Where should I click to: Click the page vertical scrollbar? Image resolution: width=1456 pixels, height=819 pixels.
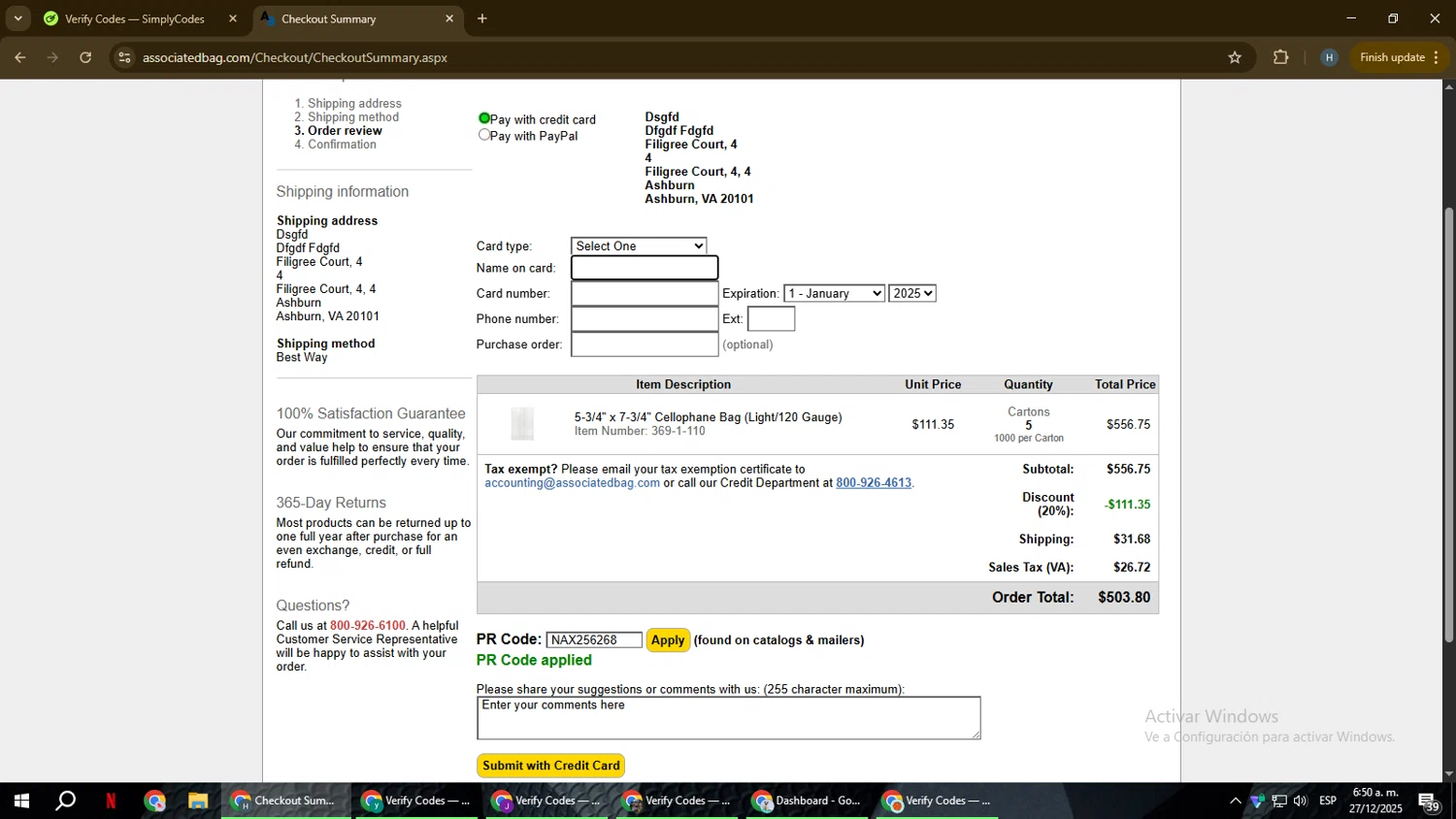(1448, 424)
